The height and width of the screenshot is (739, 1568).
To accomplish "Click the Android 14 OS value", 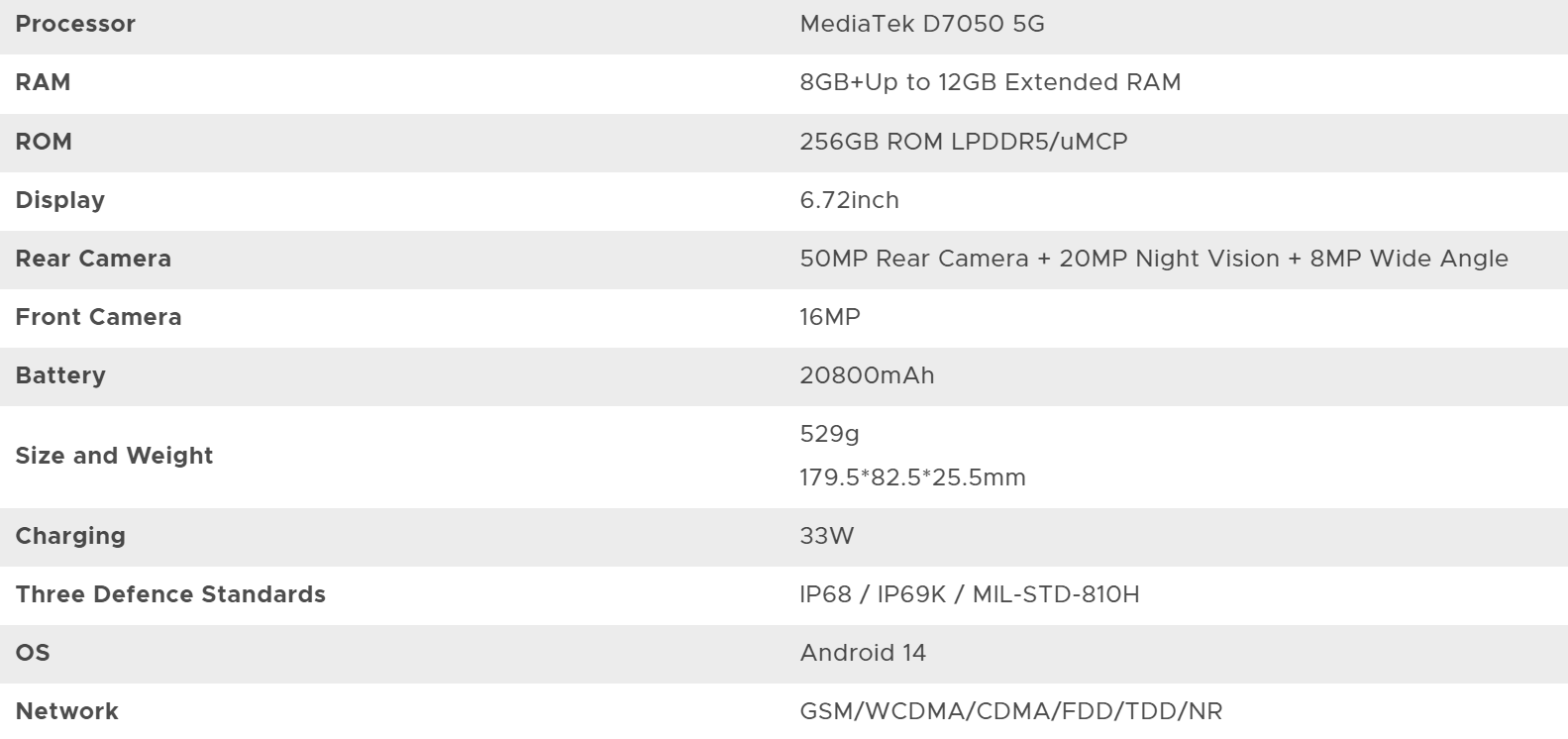I will click(x=863, y=653).
